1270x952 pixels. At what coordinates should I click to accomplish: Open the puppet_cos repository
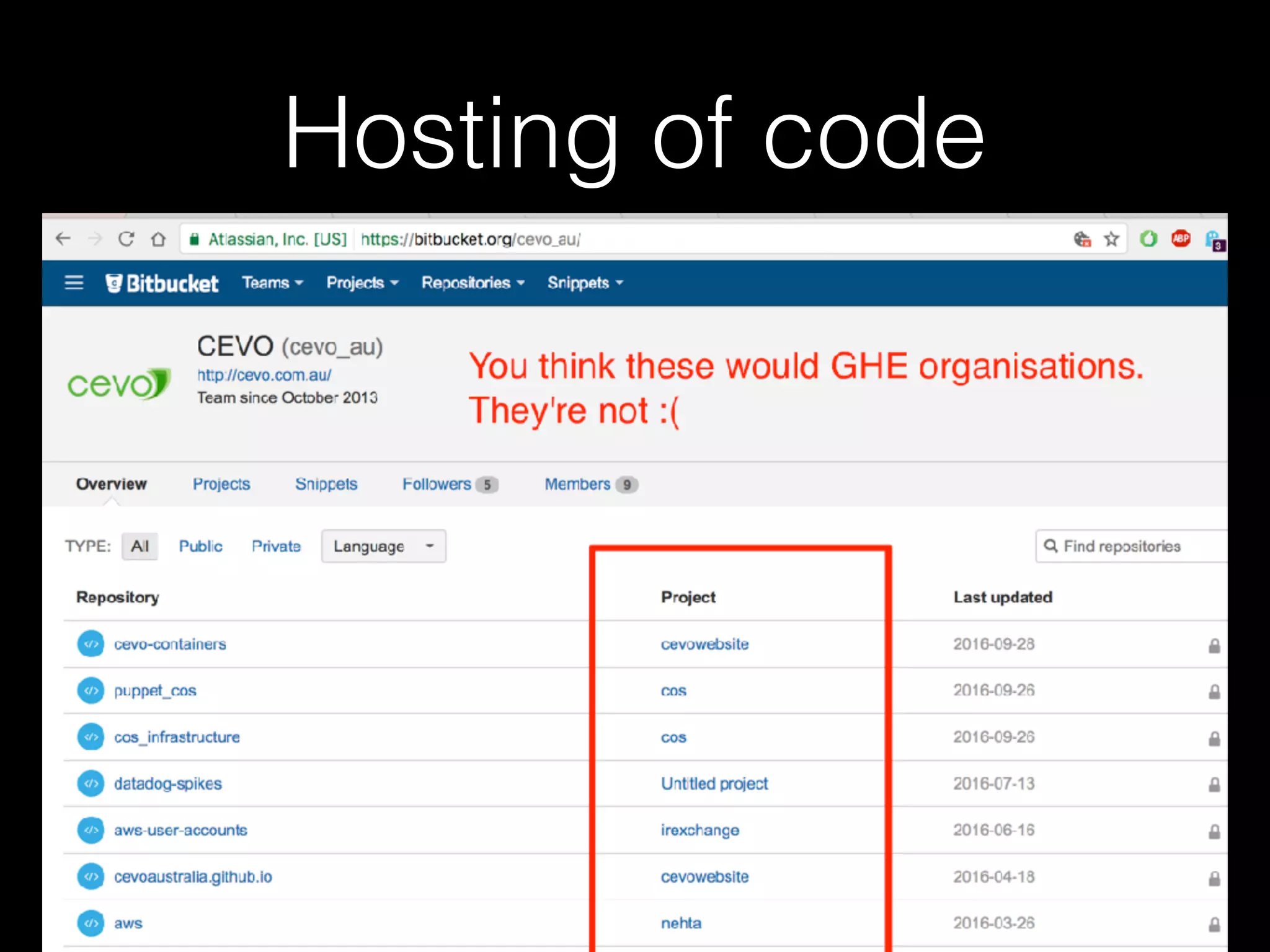pyautogui.click(x=155, y=691)
